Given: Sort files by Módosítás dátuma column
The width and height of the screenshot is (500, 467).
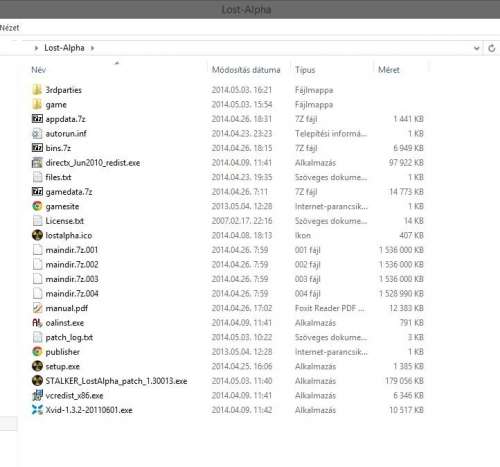Looking at the screenshot, I should [246, 70].
